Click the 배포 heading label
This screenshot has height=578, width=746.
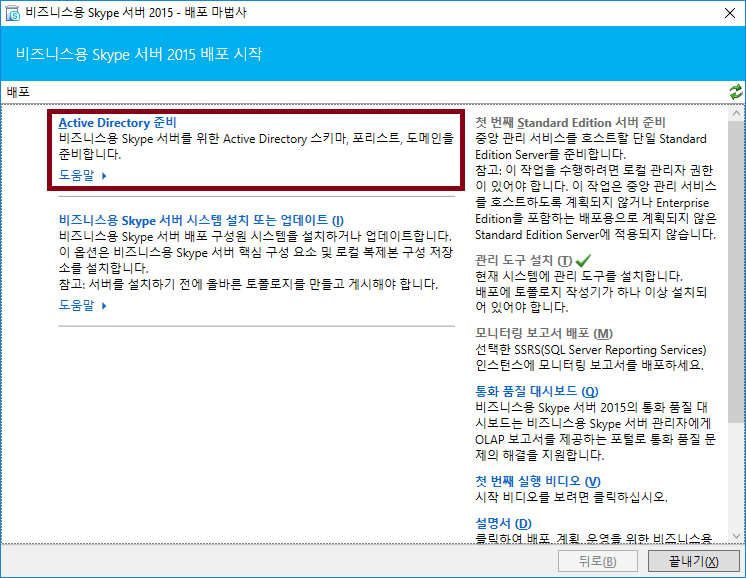pos(18,92)
